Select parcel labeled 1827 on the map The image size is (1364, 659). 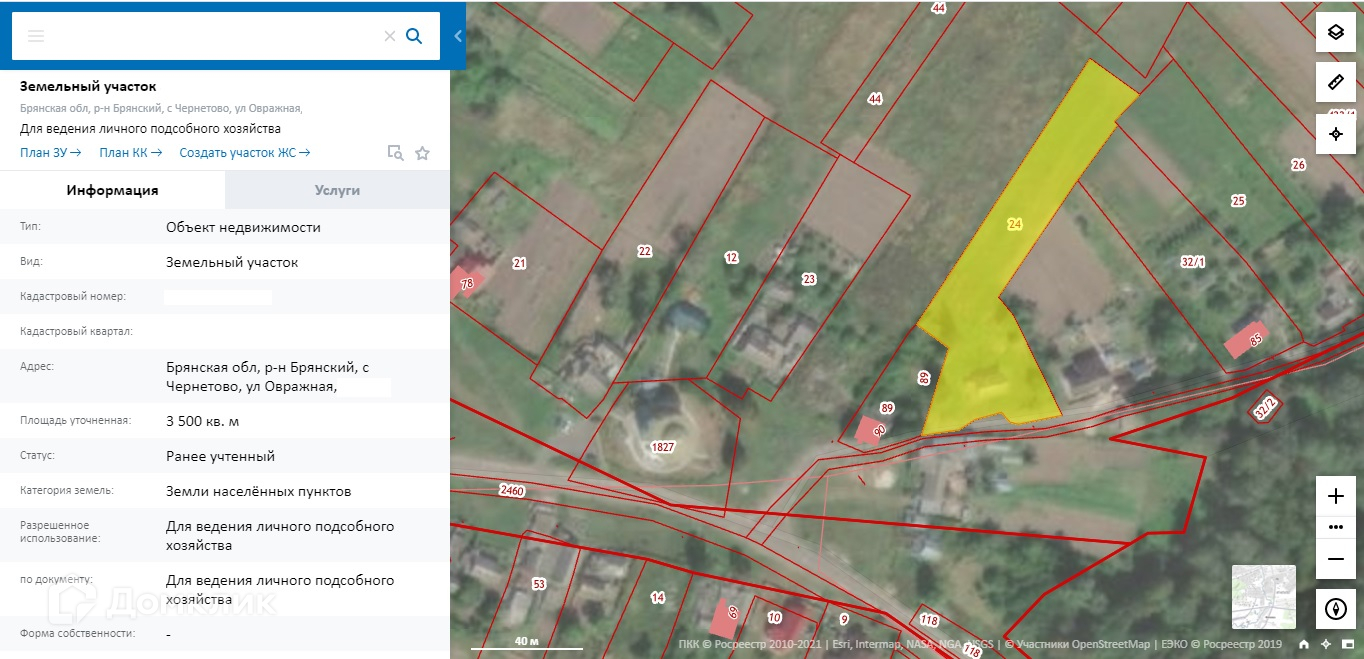click(x=662, y=447)
